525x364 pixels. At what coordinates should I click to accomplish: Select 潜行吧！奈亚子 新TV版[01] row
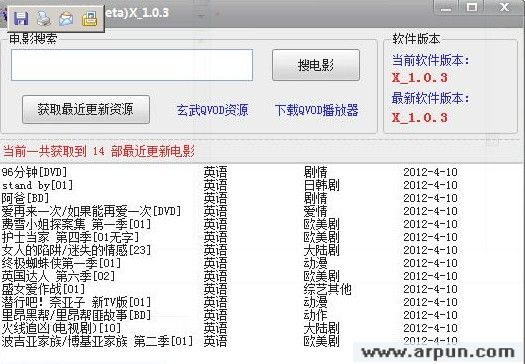[229, 302]
